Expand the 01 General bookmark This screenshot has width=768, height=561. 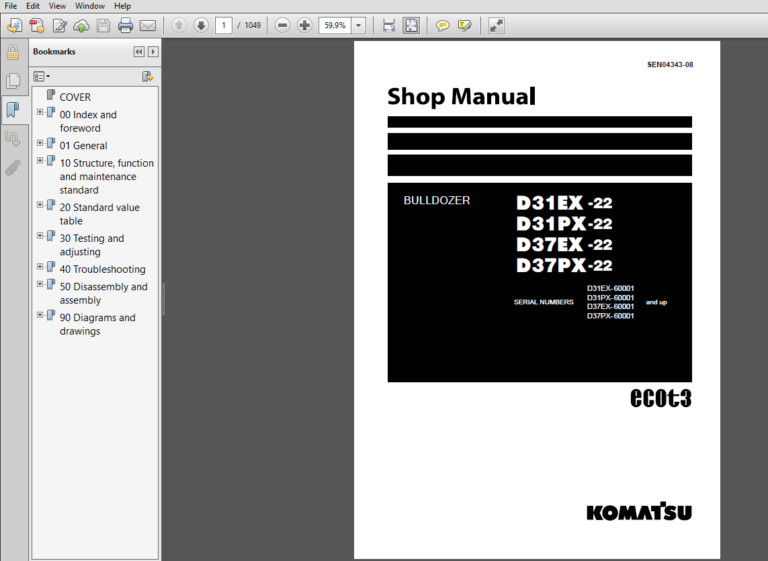point(40,143)
